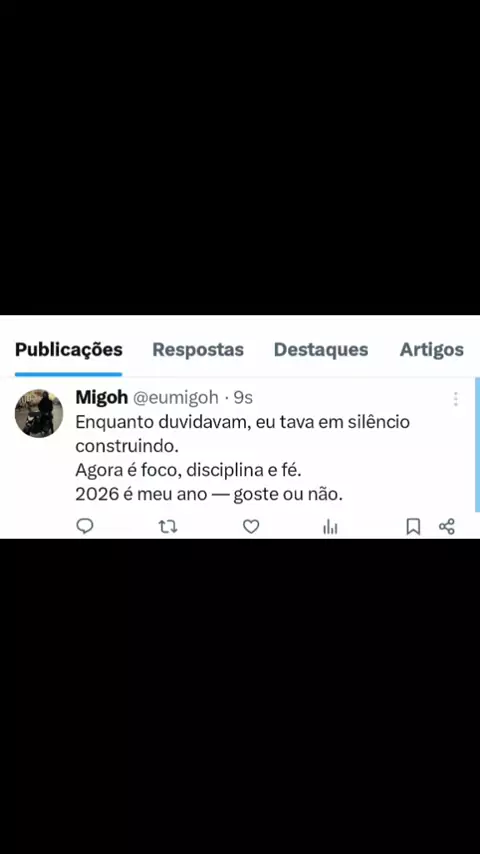The width and height of the screenshot is (480, 854).
Task: Click the @eumigoh handle
Action: 176,398
